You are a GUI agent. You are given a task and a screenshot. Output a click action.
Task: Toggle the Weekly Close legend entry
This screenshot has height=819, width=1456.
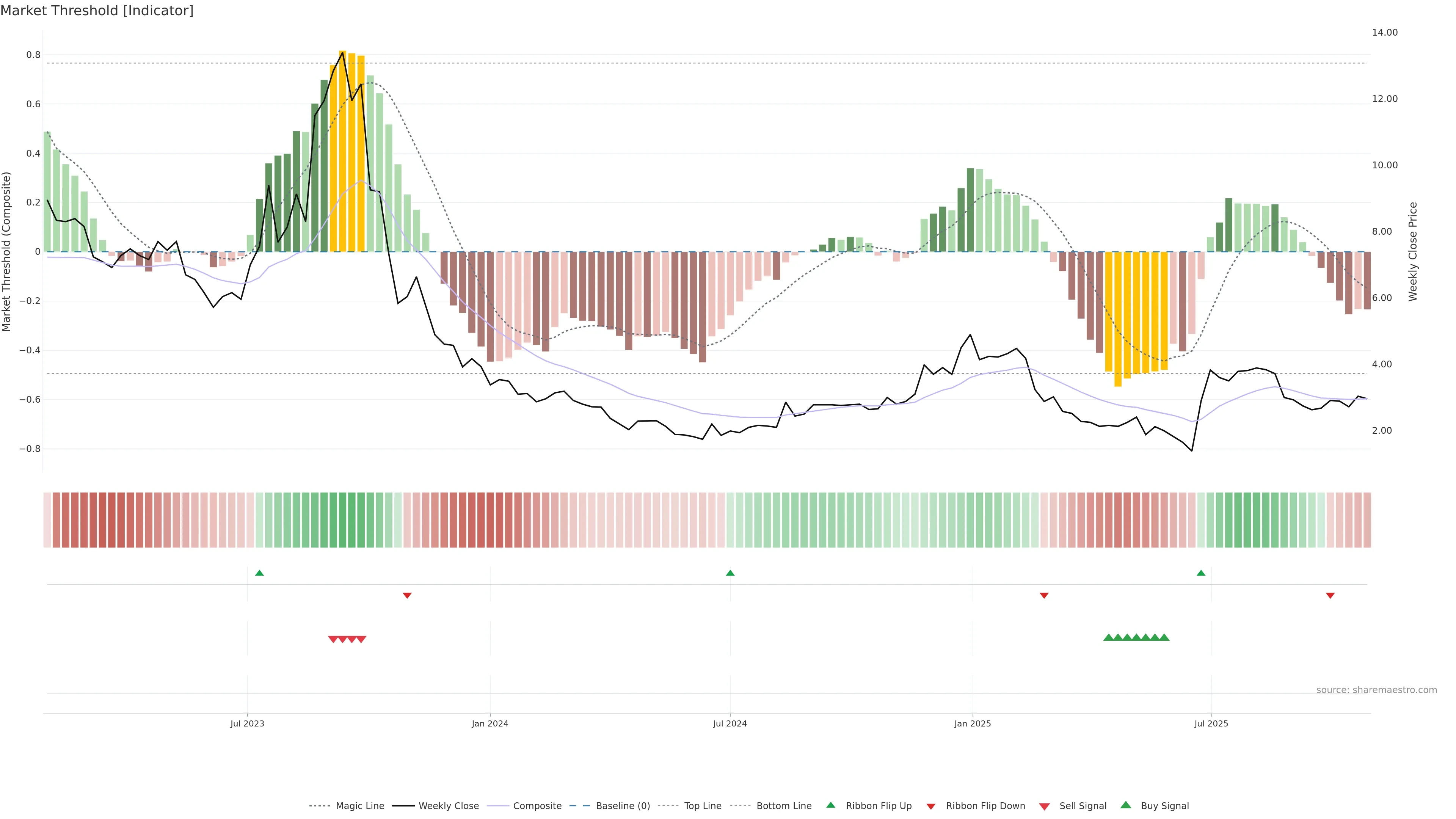click(x=448, y=806)
